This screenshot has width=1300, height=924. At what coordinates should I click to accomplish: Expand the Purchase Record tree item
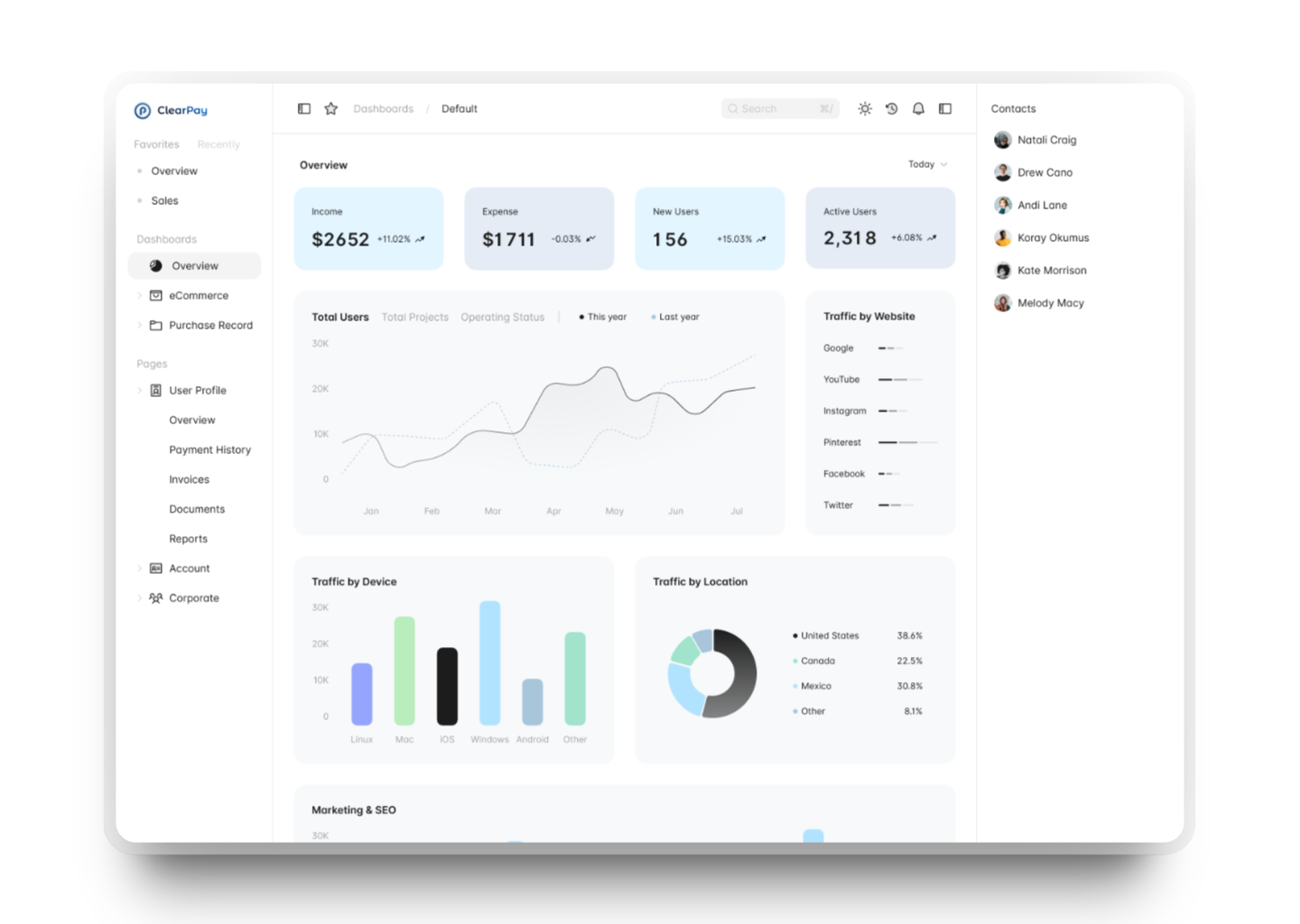click(x=140, y=326)
